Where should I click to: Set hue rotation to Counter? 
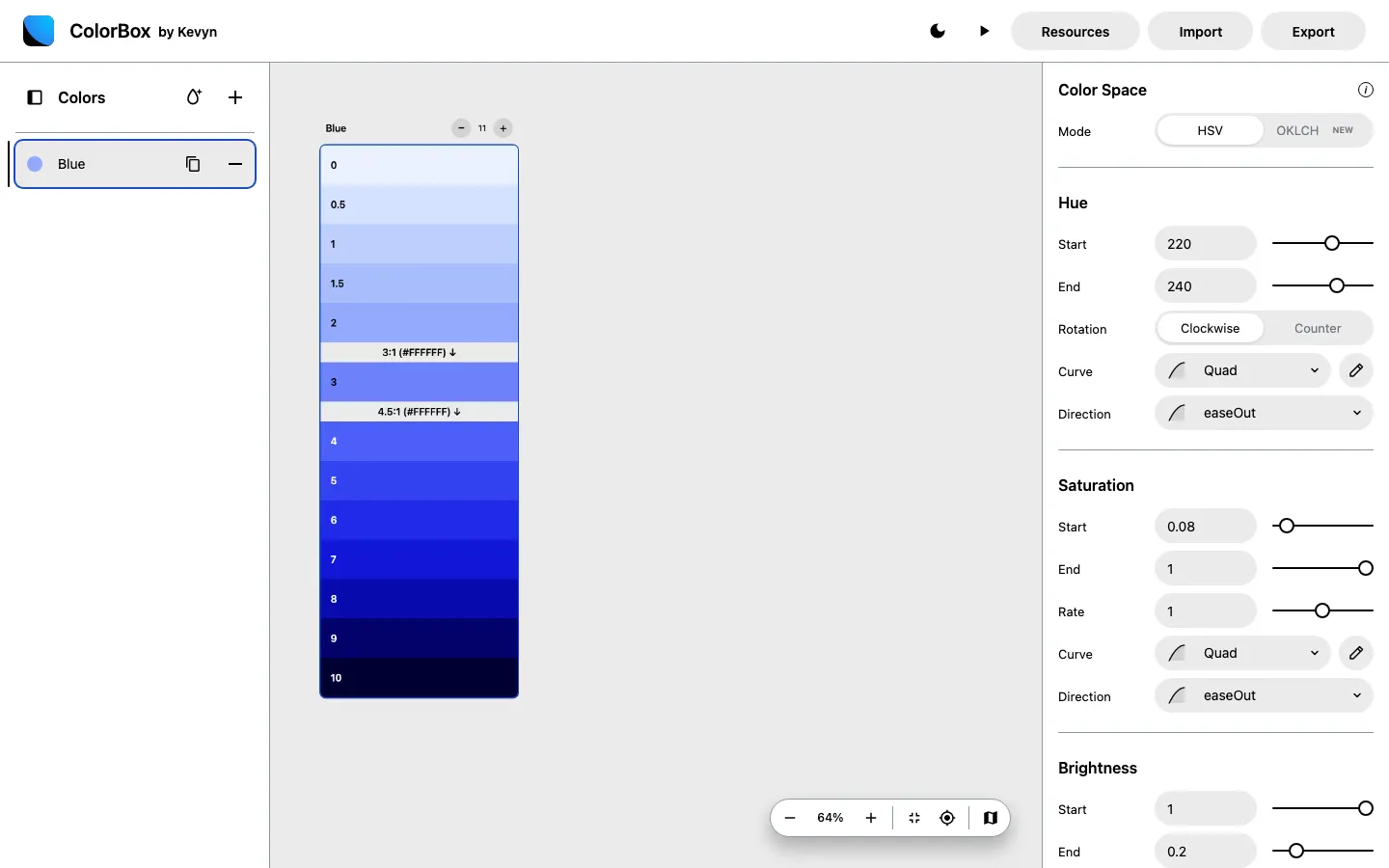coord(1317,328)
